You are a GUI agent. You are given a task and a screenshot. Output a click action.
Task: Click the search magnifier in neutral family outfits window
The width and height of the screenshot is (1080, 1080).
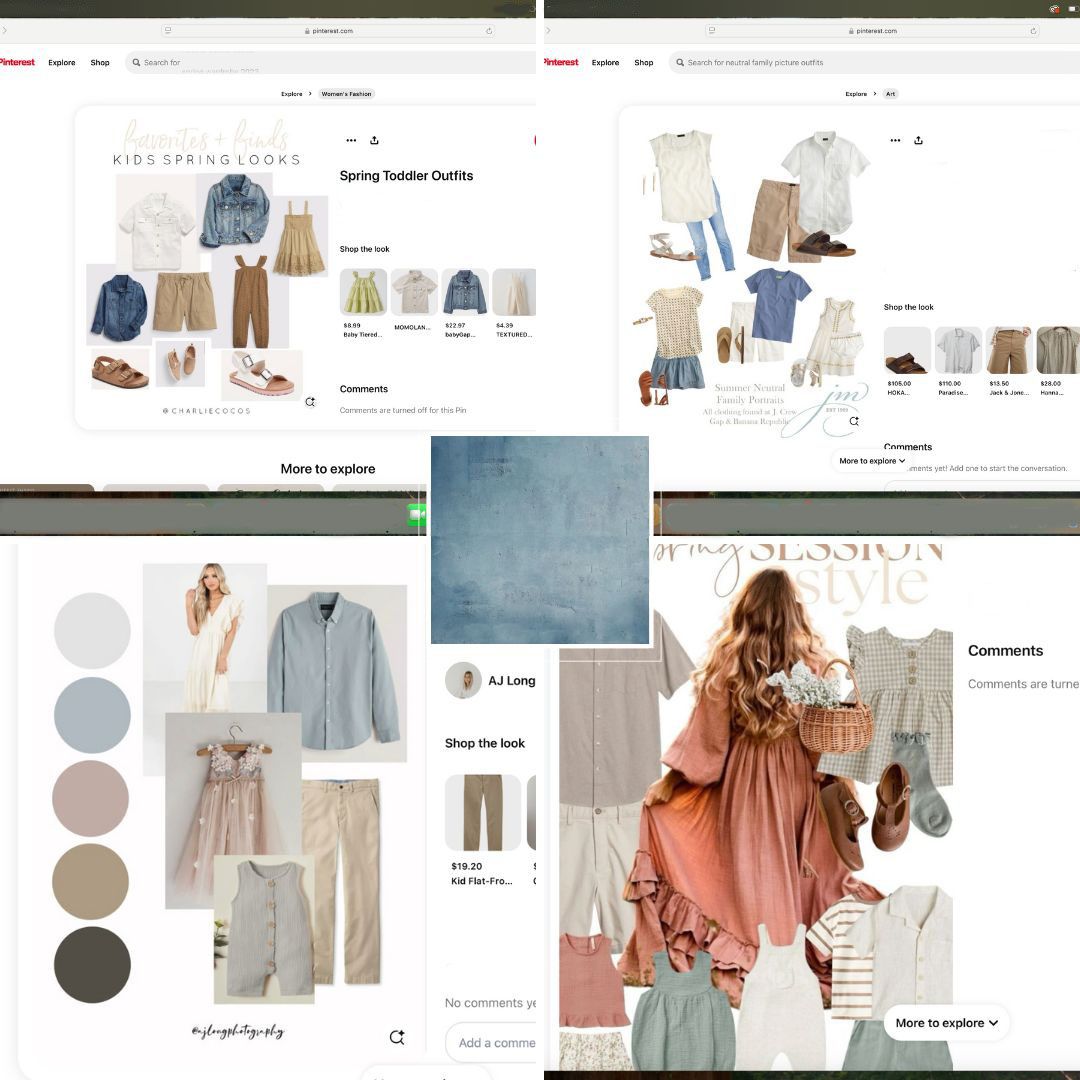coord(681,62)
